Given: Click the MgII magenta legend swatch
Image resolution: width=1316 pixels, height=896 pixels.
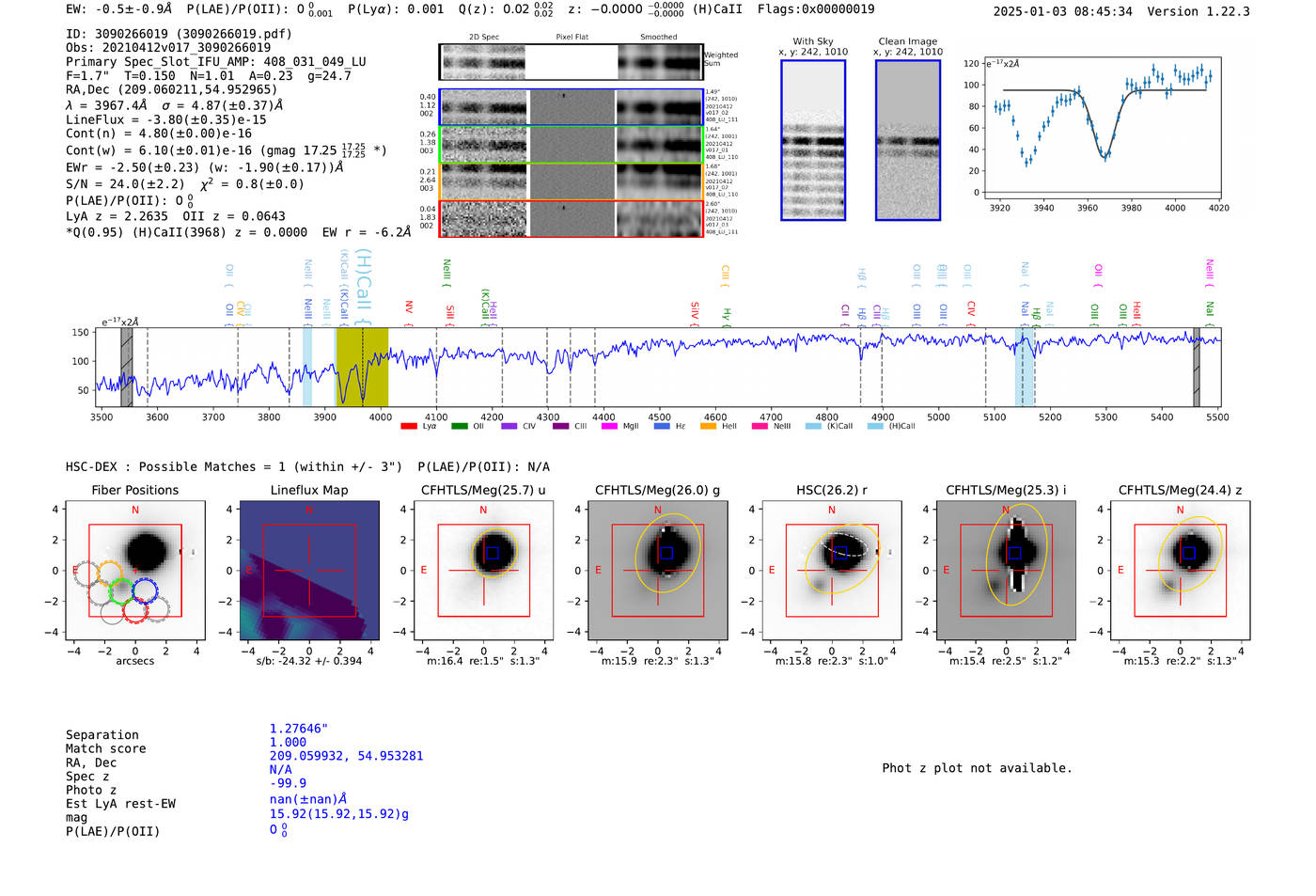Looking at the screenshot, I should (x=609, y=426).
